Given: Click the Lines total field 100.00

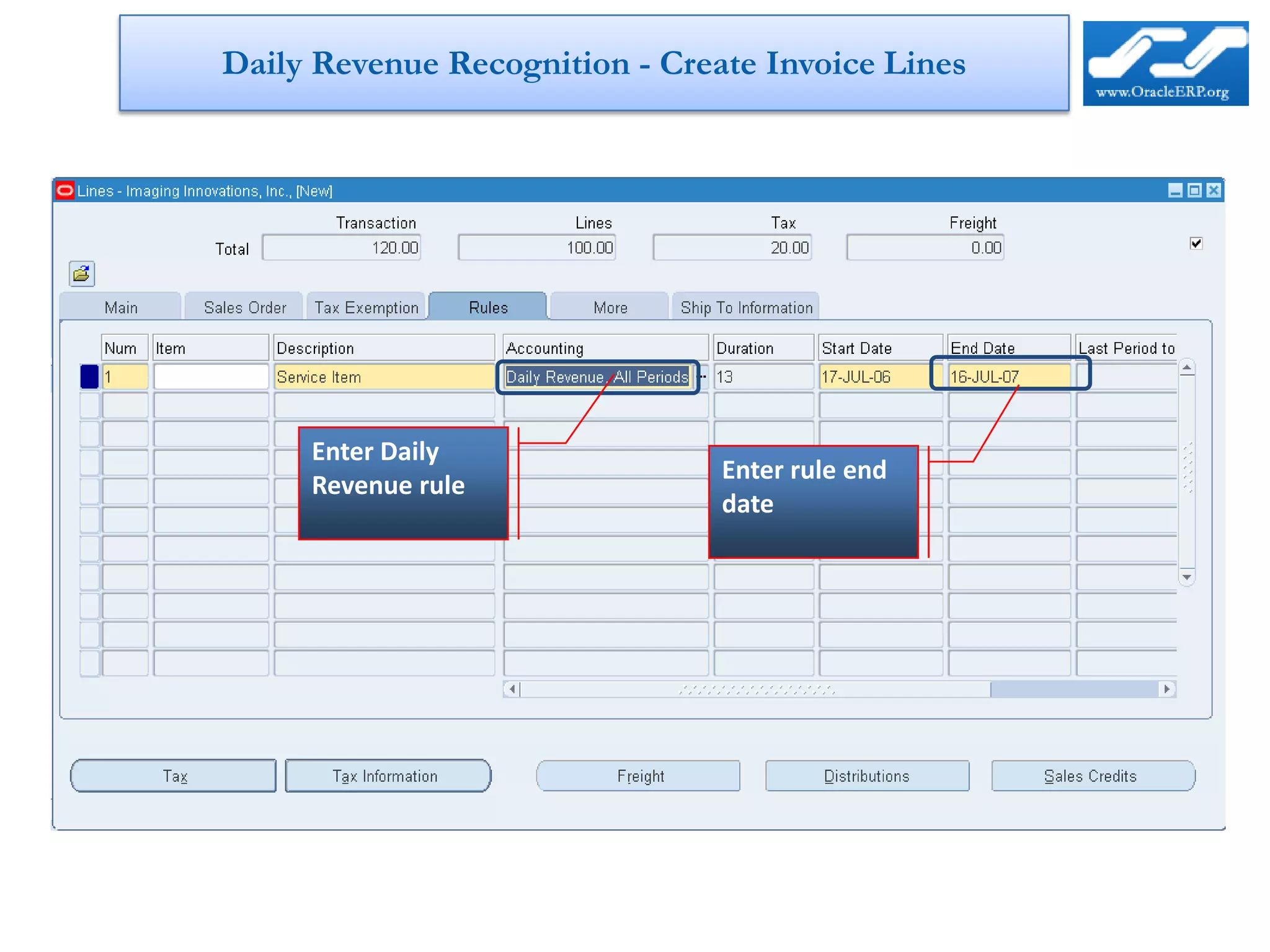Looking at the screenshot, I should click(537, 248).
